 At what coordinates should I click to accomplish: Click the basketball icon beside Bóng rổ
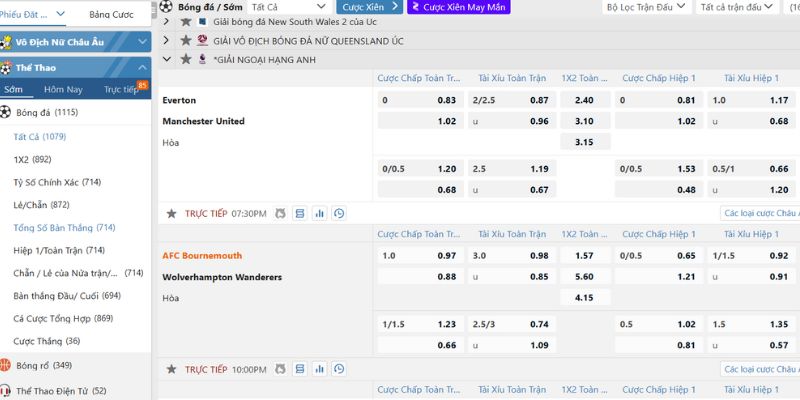(x=6, y=365)
